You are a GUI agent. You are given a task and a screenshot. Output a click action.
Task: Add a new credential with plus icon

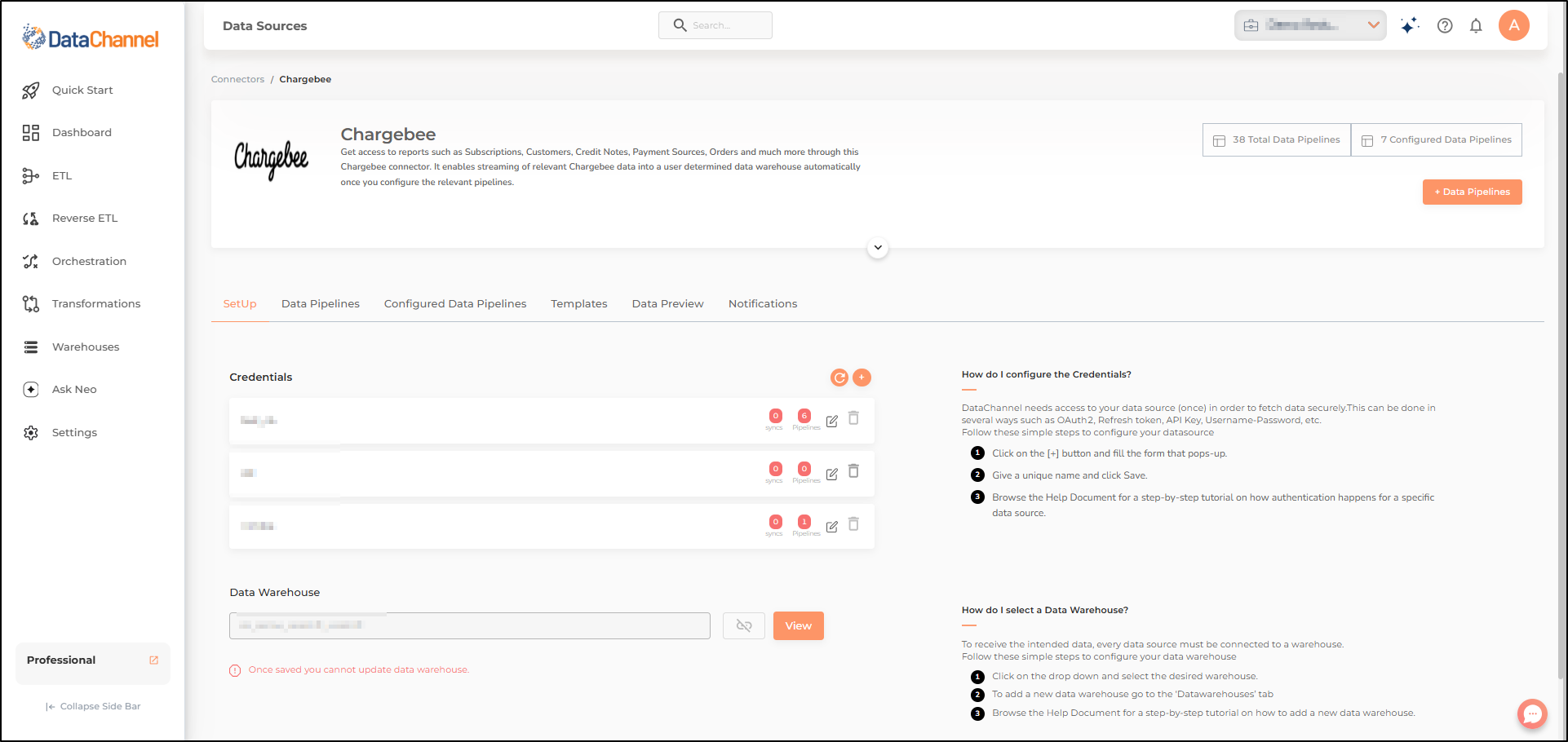[862, 378]
